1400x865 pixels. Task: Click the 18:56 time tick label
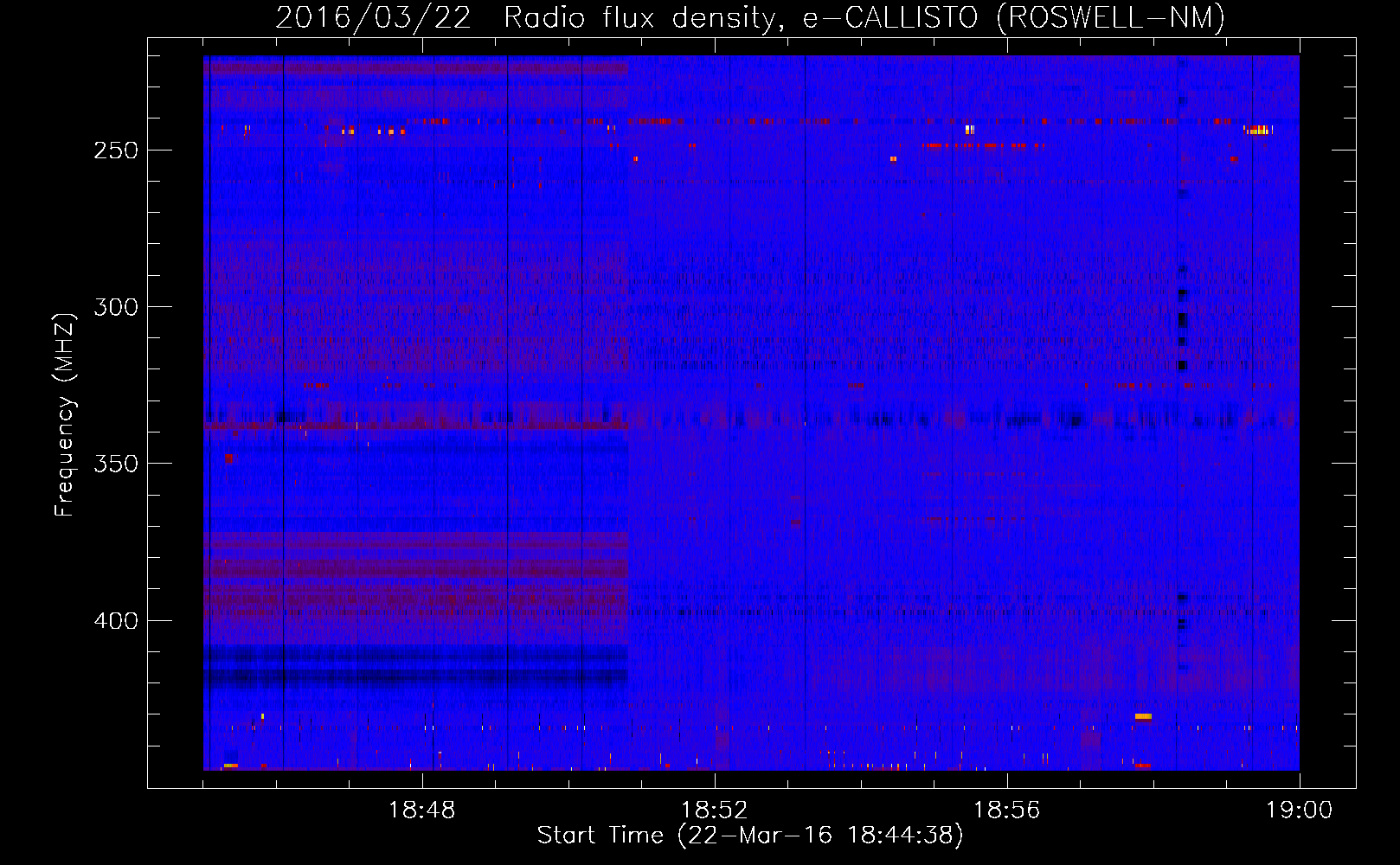point(1007,811)
